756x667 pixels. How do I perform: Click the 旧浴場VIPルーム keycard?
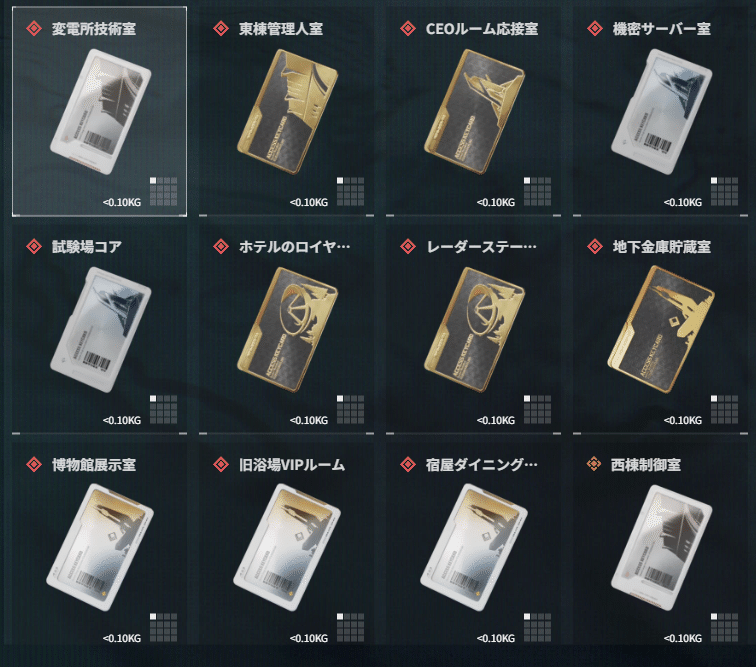pyautogui.click(x=287, y=547)
